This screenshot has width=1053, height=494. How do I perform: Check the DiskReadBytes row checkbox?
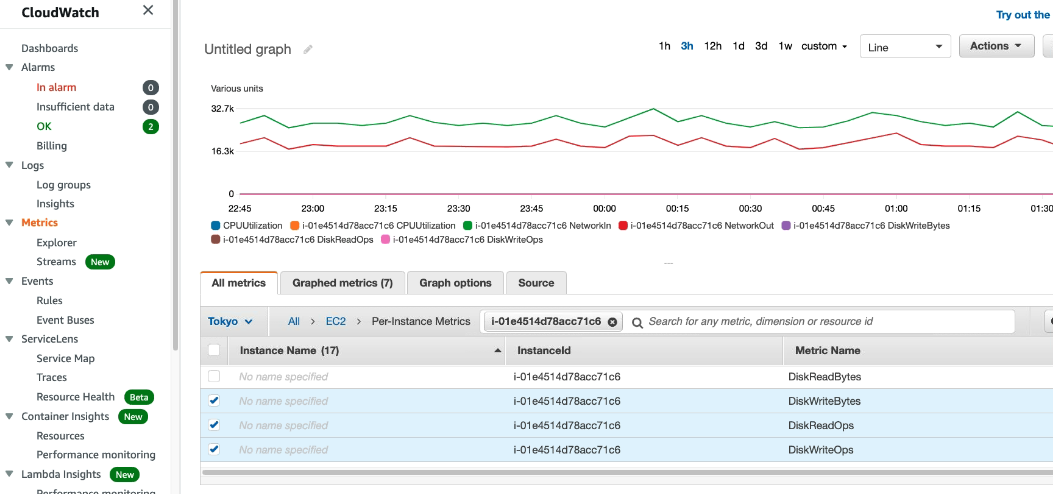[214, 377]
